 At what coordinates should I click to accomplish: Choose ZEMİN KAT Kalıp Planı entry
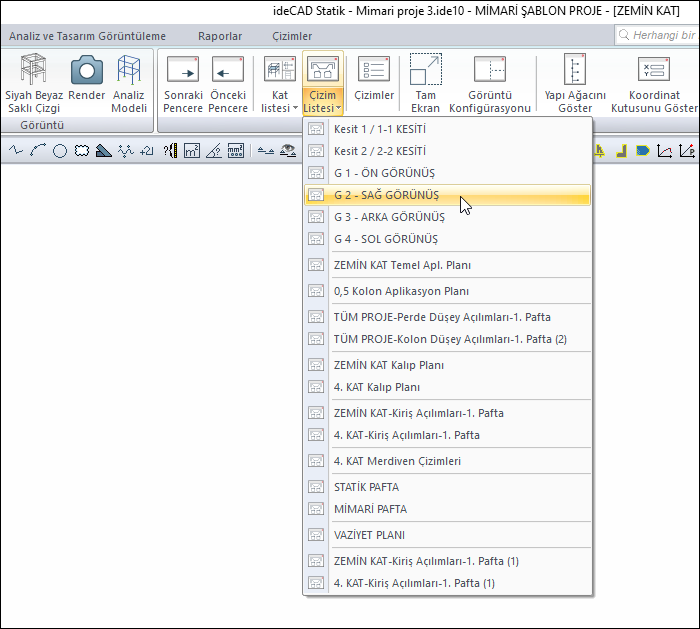pos(389,365)
